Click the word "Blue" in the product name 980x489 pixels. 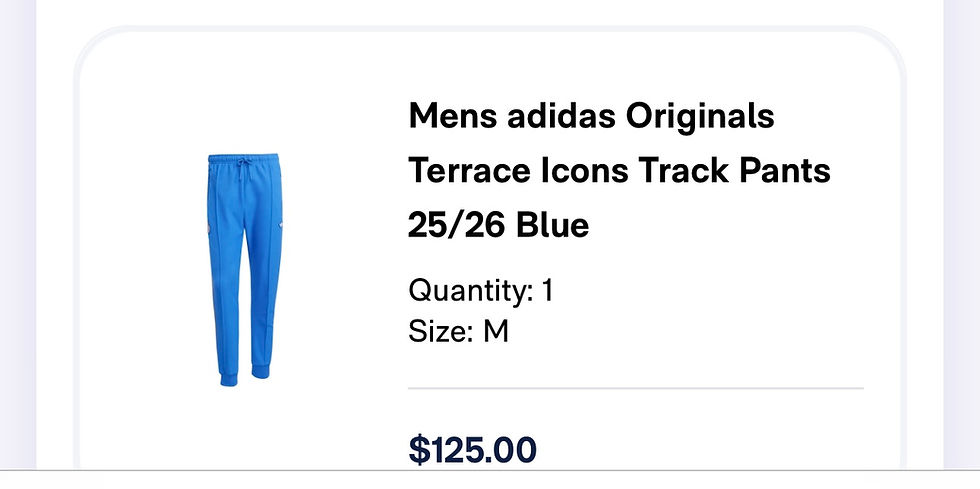[x=553, y=226]
